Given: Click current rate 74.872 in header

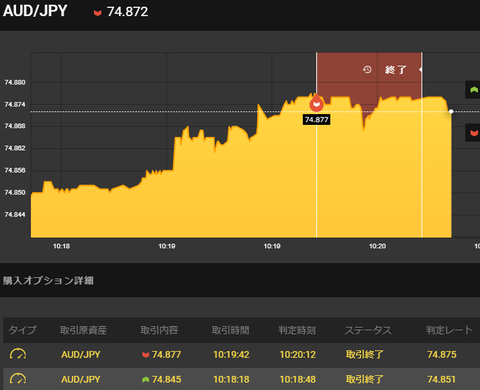Looking at the screenshot, I should [x=127, y=12].
